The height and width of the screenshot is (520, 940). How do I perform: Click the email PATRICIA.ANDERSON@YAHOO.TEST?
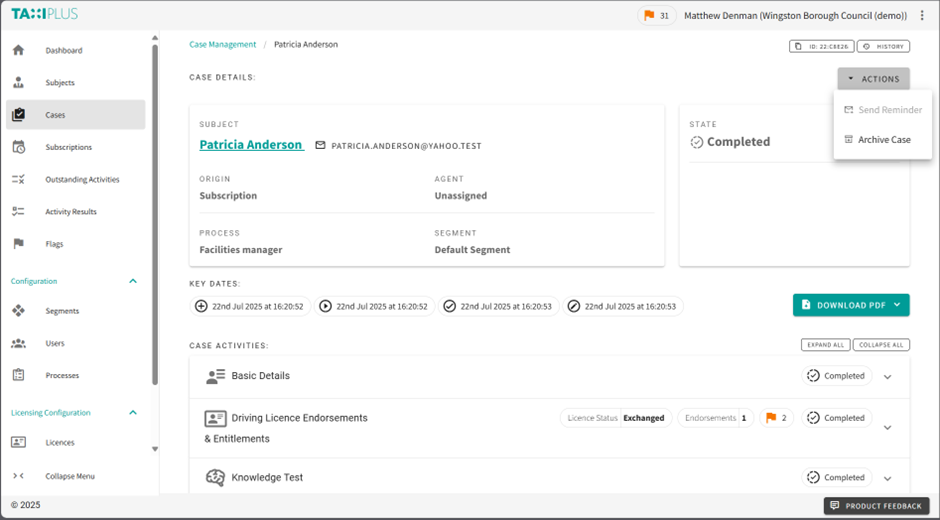coord(406,146)
